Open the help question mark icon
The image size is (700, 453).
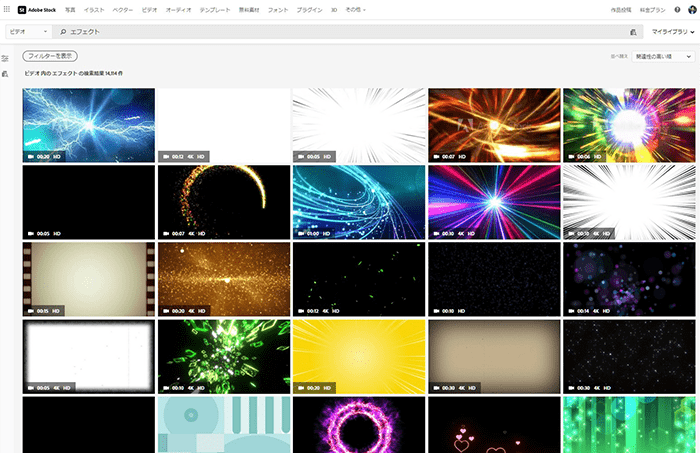[677, 9]
